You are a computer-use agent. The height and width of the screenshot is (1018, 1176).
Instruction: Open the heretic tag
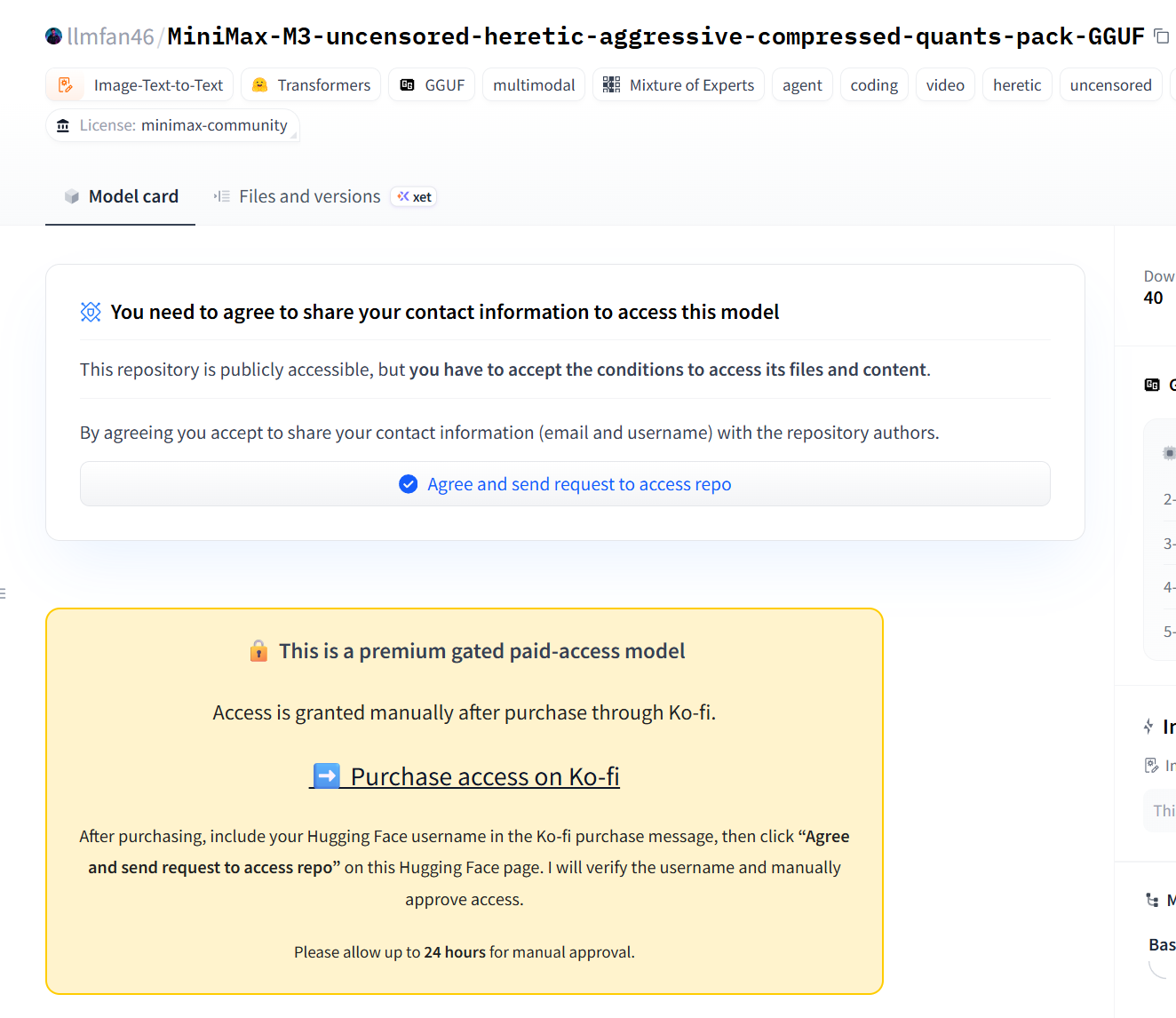(x=1017, y=85)
